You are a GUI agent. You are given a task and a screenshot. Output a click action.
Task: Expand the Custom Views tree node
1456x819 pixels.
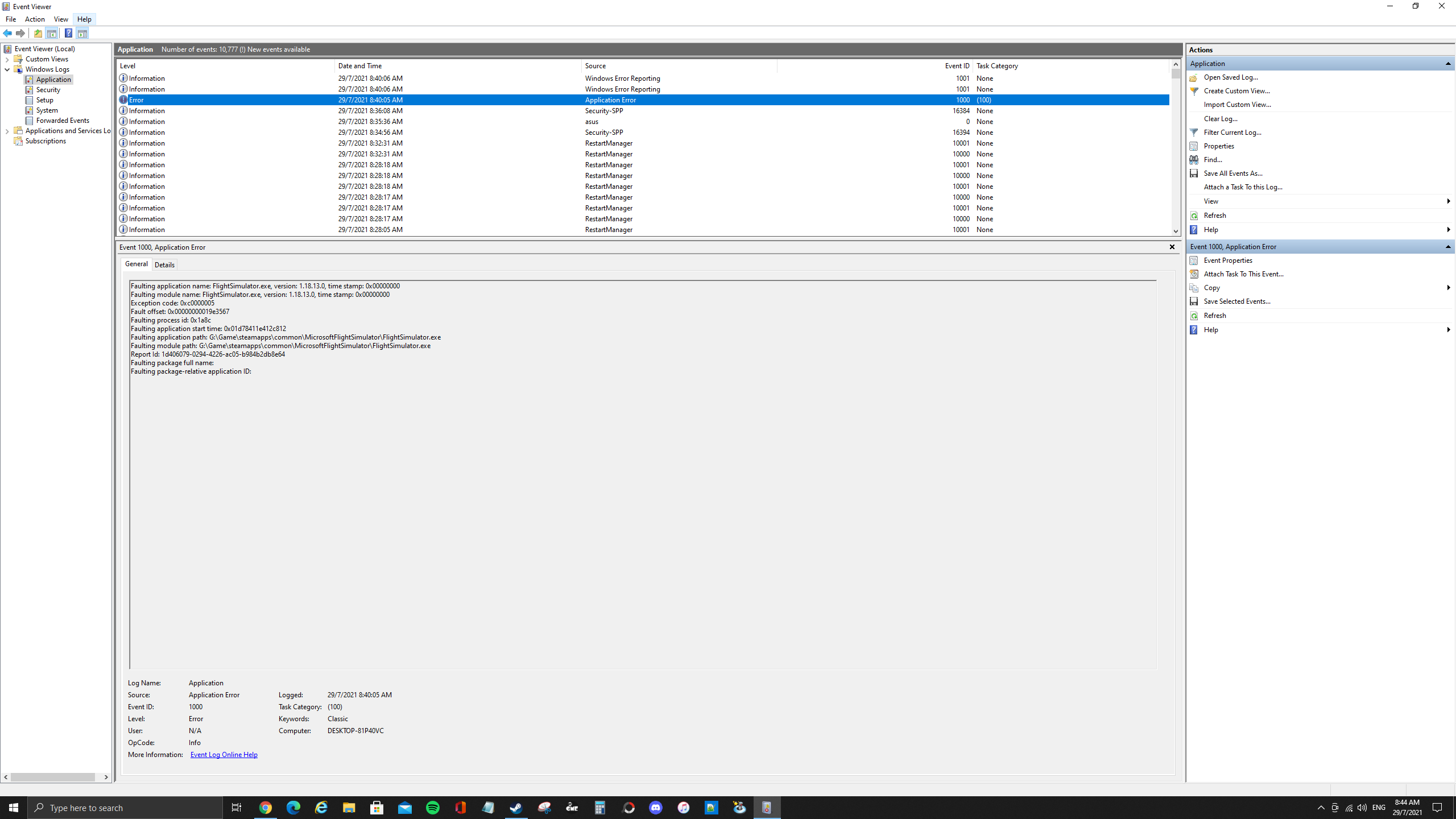(7, 59)
